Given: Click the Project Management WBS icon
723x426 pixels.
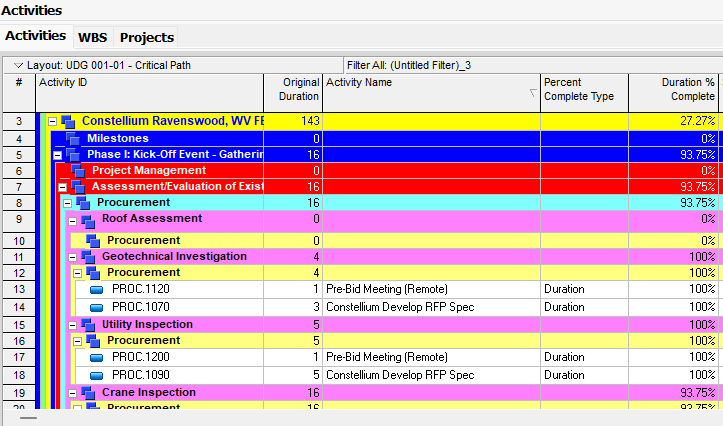Looking at the screenshot, I should 78,171.
